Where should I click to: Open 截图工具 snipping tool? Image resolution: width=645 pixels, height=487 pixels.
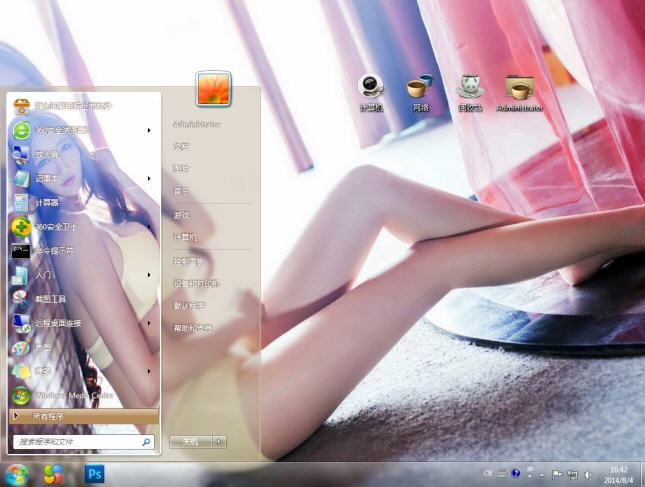coord(50,299)
